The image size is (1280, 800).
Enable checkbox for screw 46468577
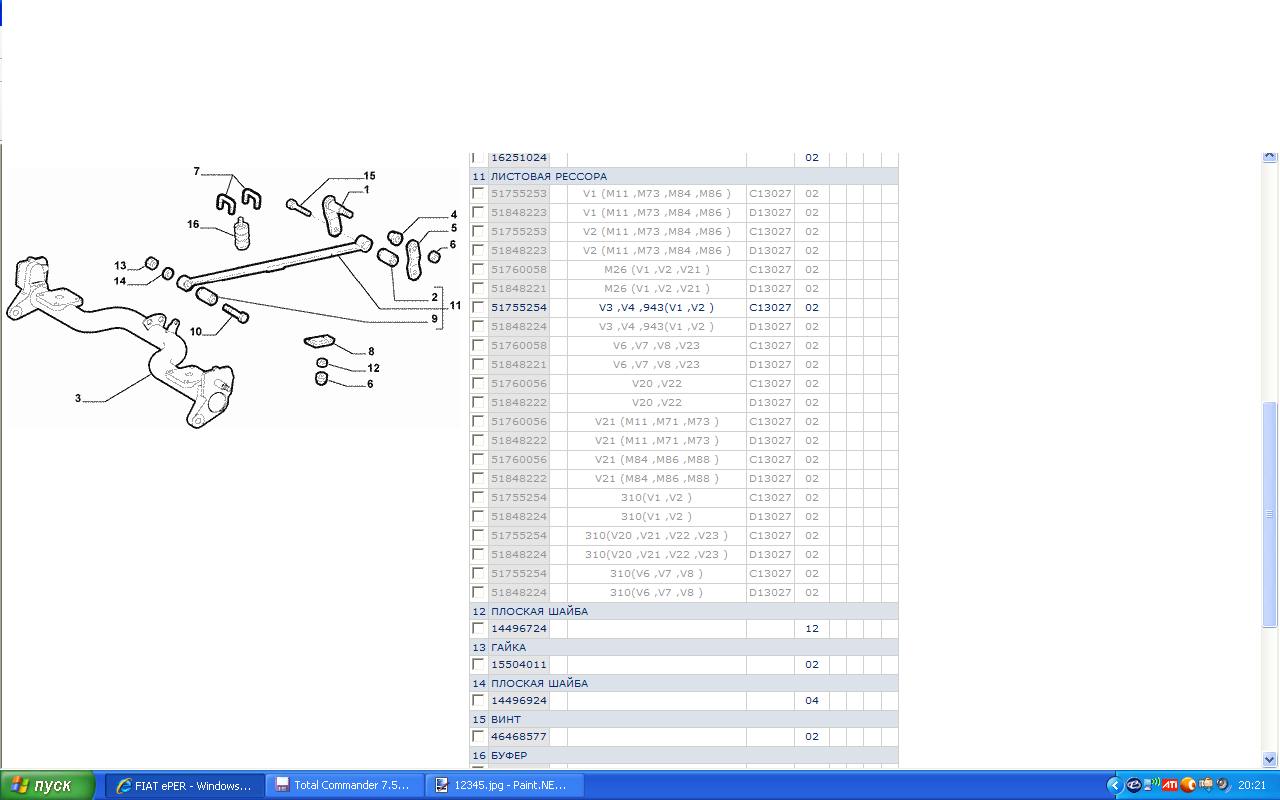(x=479, y=737)
